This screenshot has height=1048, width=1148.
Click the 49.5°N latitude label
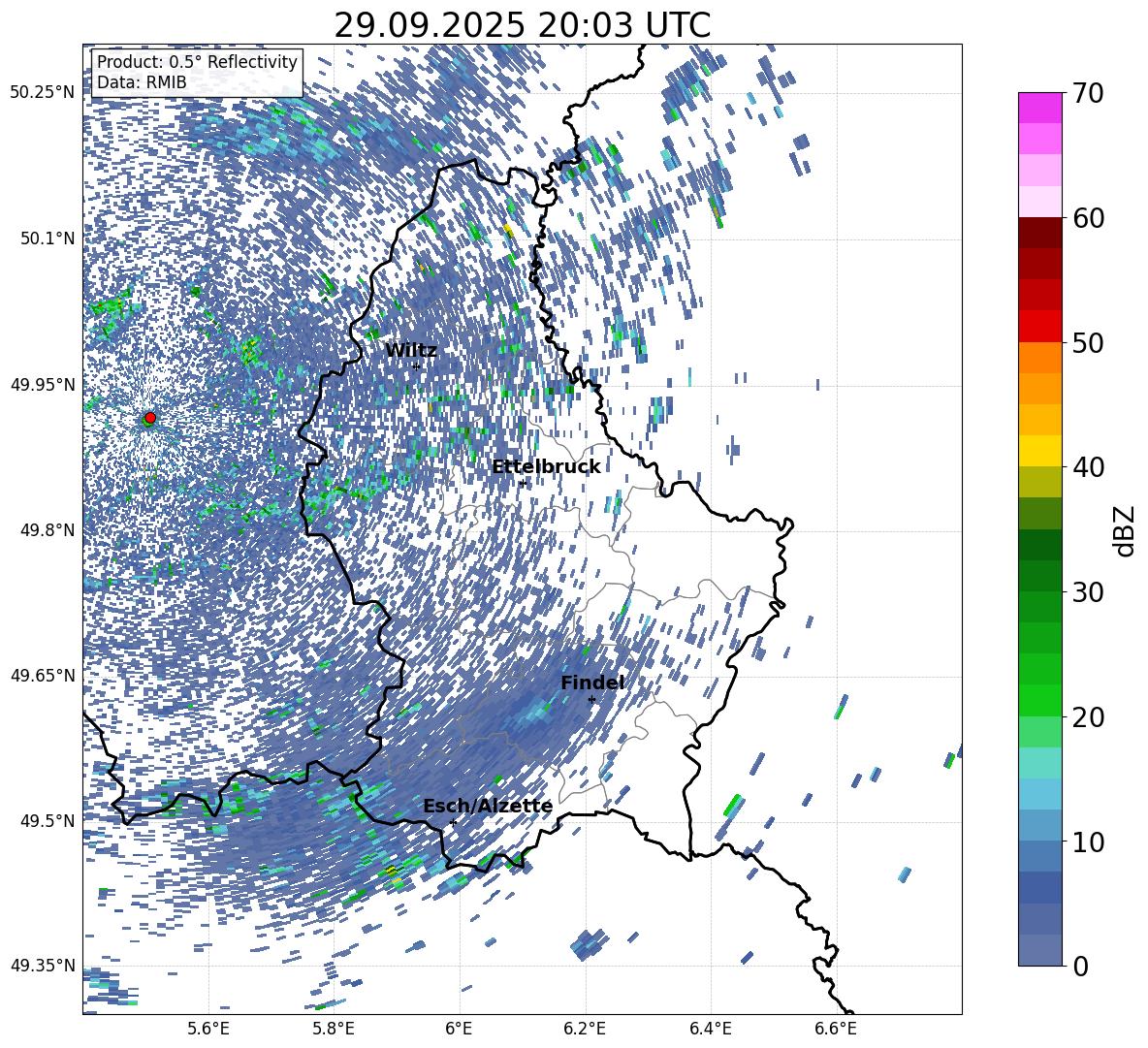point(47,820)
